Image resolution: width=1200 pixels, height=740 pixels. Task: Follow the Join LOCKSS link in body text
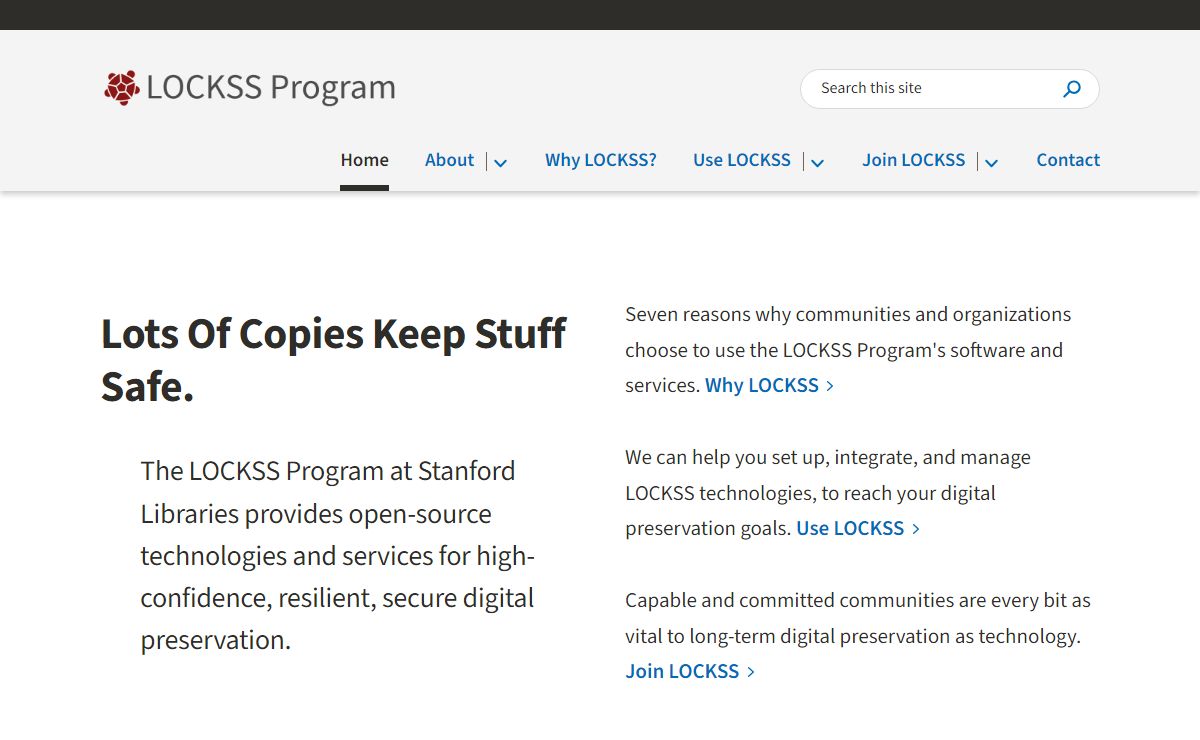[x=690, y=671]
